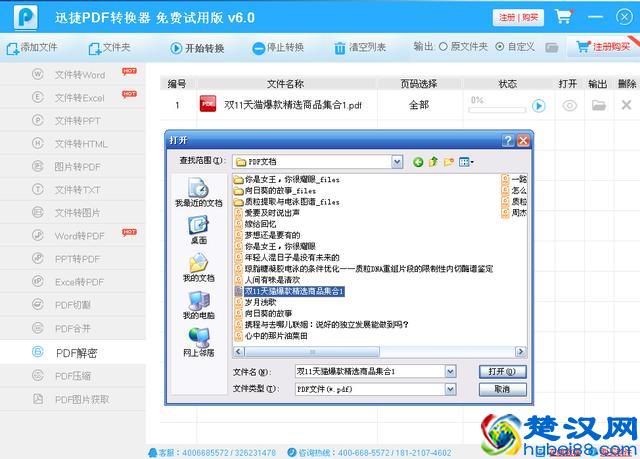Open 我的电脑 in places bar
The height and width of the screenshot is (459, 640).
(x=198, y=305)
